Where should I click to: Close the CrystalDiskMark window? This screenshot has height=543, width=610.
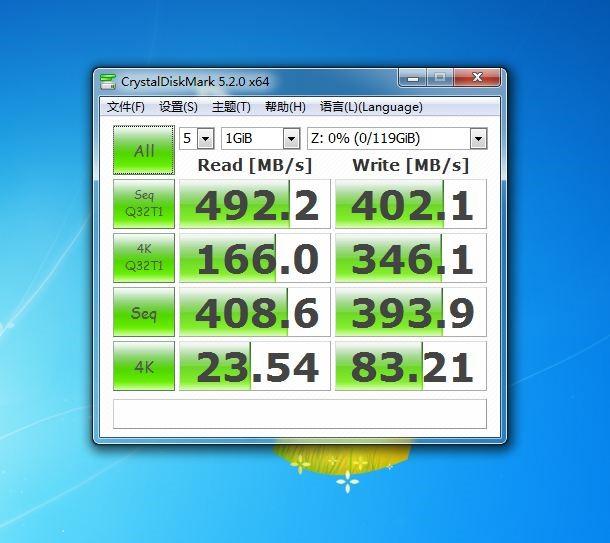tap(477, 77)
